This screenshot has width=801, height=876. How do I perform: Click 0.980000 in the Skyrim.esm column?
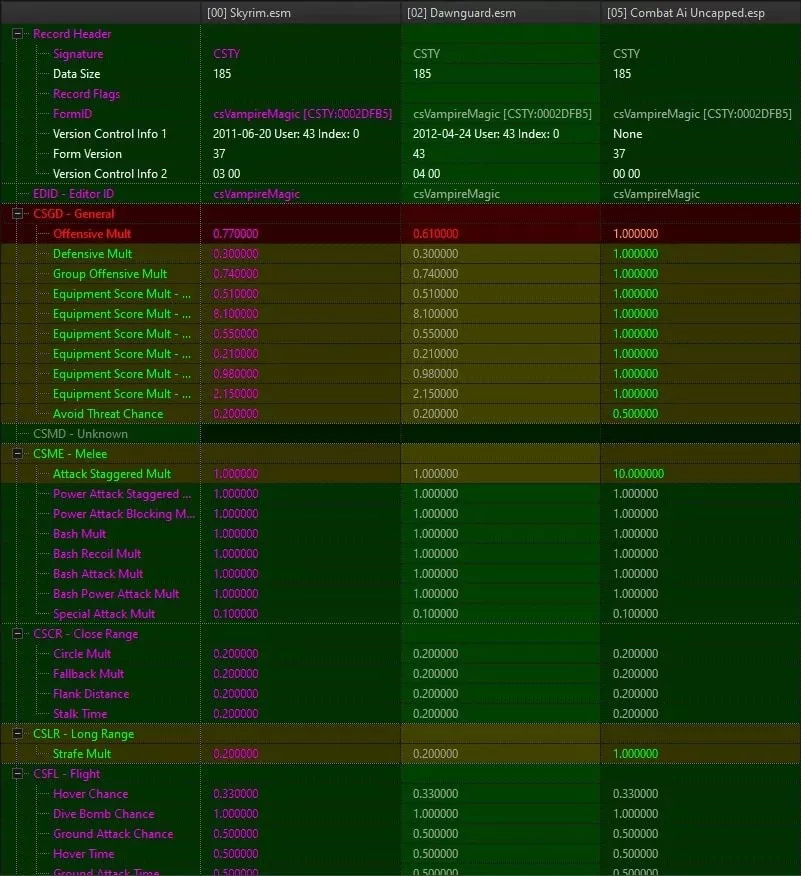[x=235, y=374]
